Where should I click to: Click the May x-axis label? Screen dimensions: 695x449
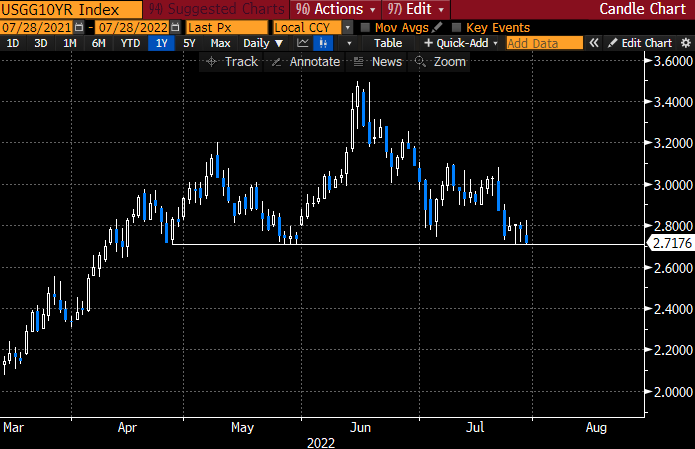(x=242, y=428)
